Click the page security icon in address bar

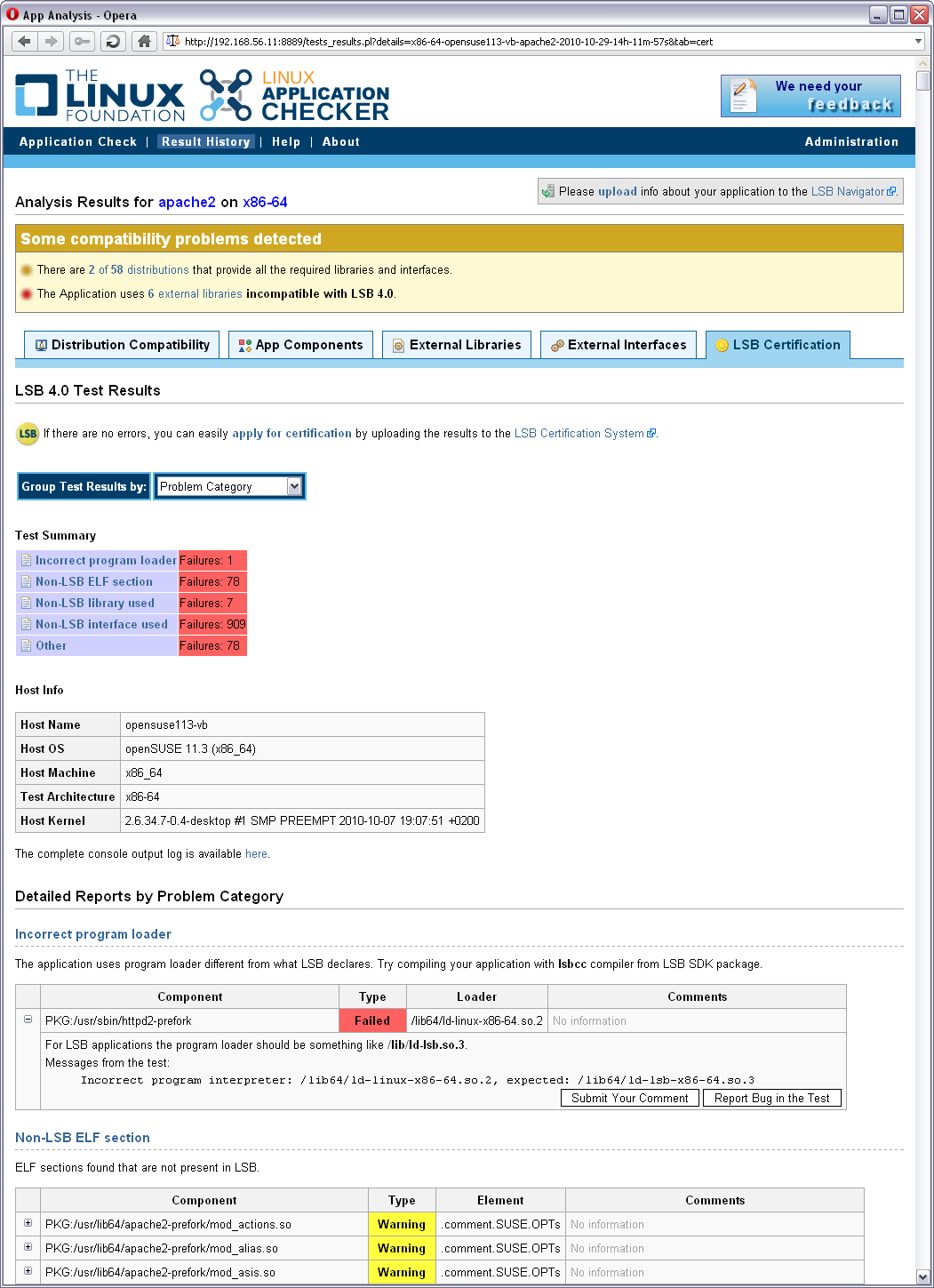[x=172, y=41]
